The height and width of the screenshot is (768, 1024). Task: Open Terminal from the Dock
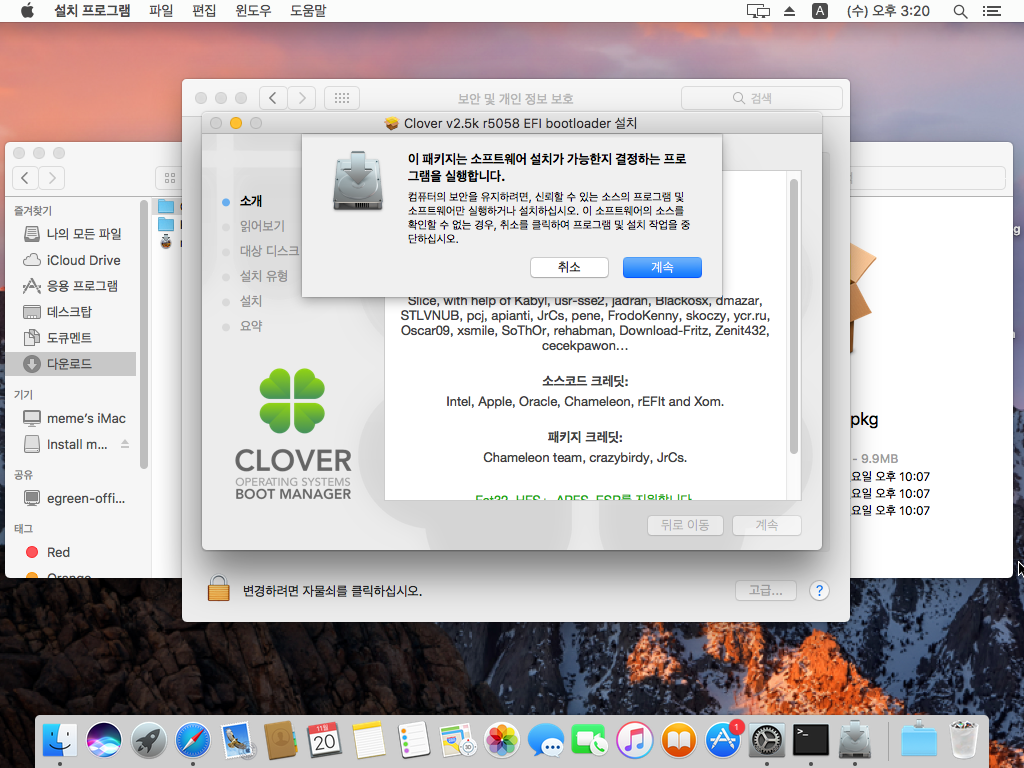[810, 741]
